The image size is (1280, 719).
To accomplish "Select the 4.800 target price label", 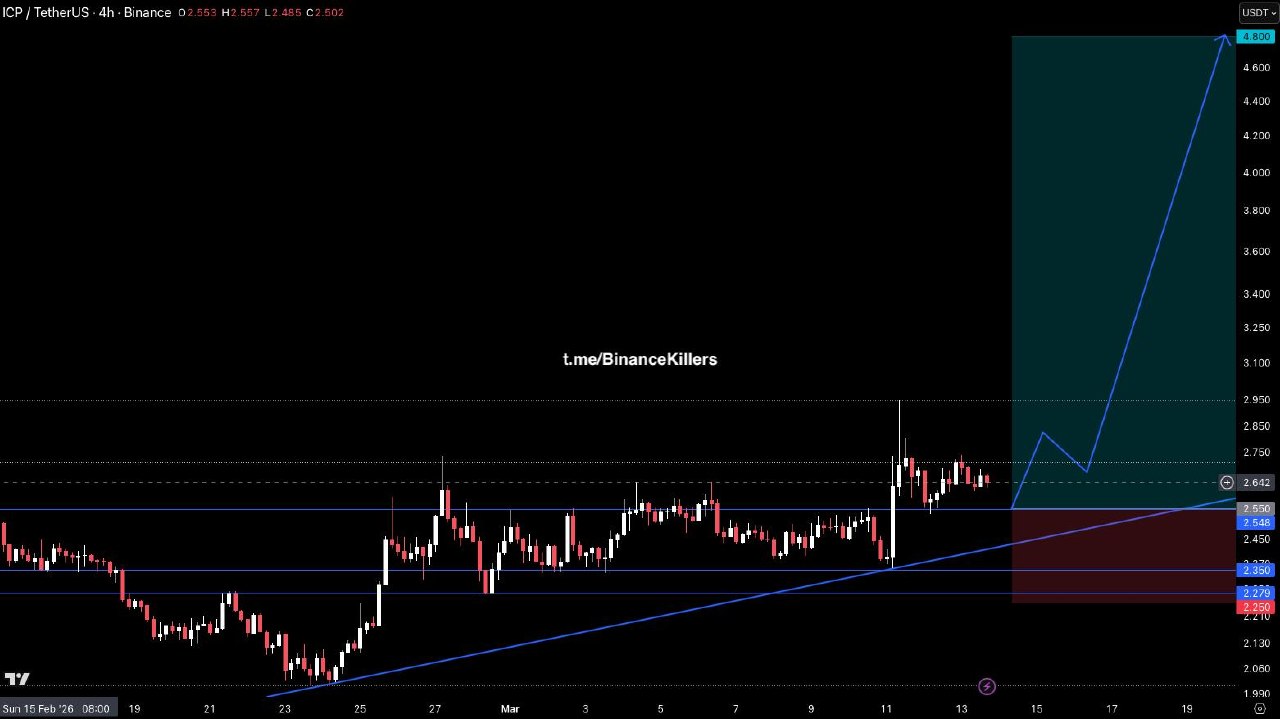I will tap(1255, 37).
